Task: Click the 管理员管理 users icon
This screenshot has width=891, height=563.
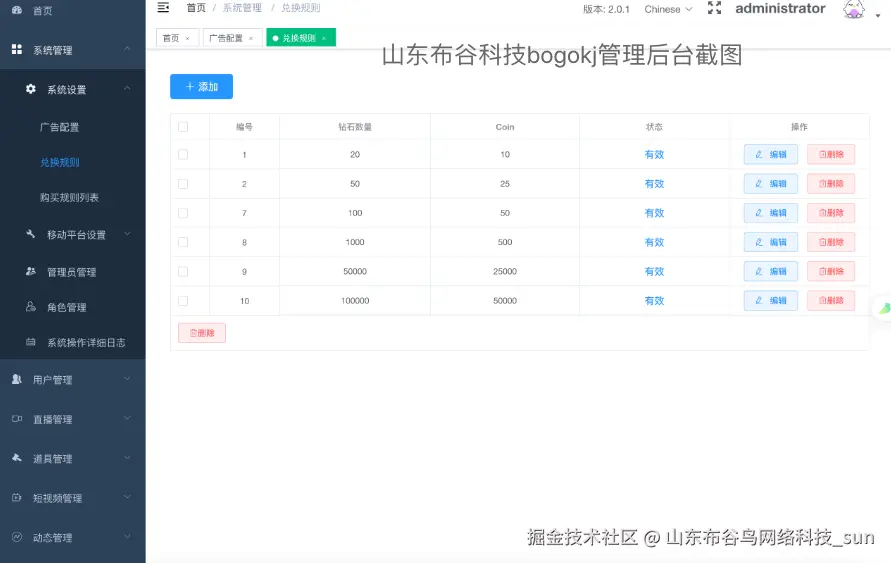Action: pos(31,271)
